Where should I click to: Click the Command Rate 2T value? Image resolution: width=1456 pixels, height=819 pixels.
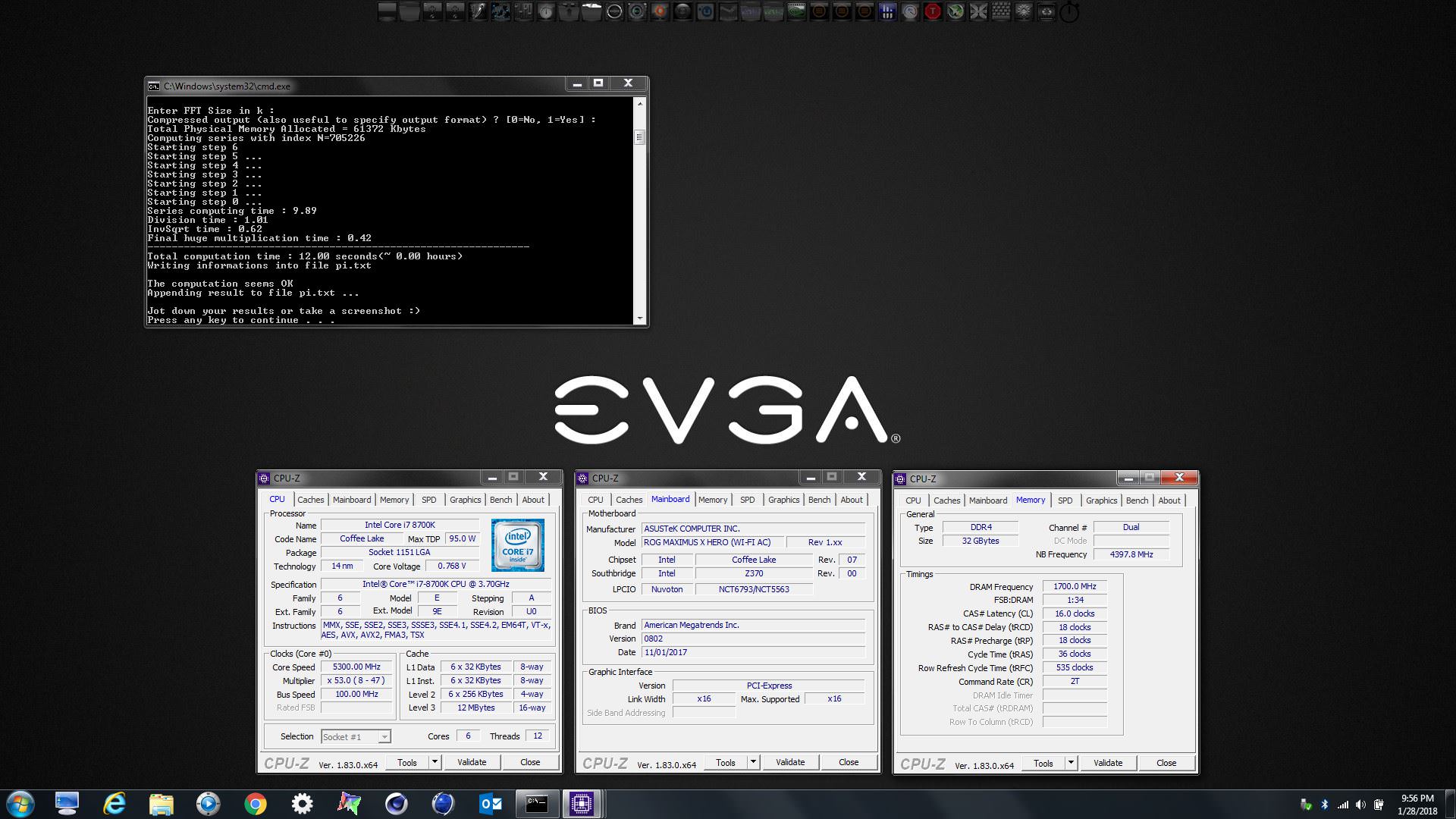click(1075, 681)
